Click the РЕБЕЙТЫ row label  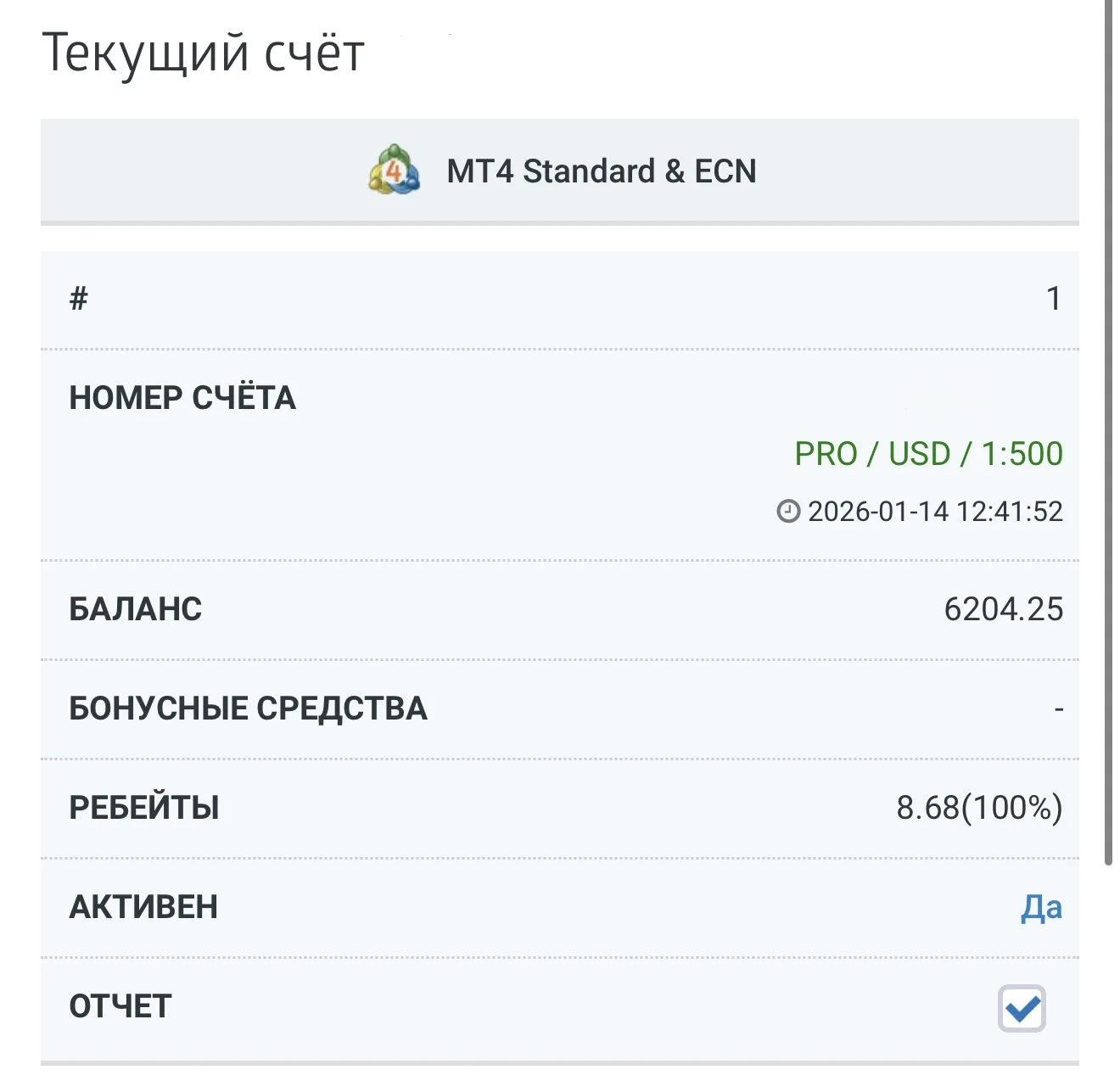pyautogui.click(x=144, y=808)
